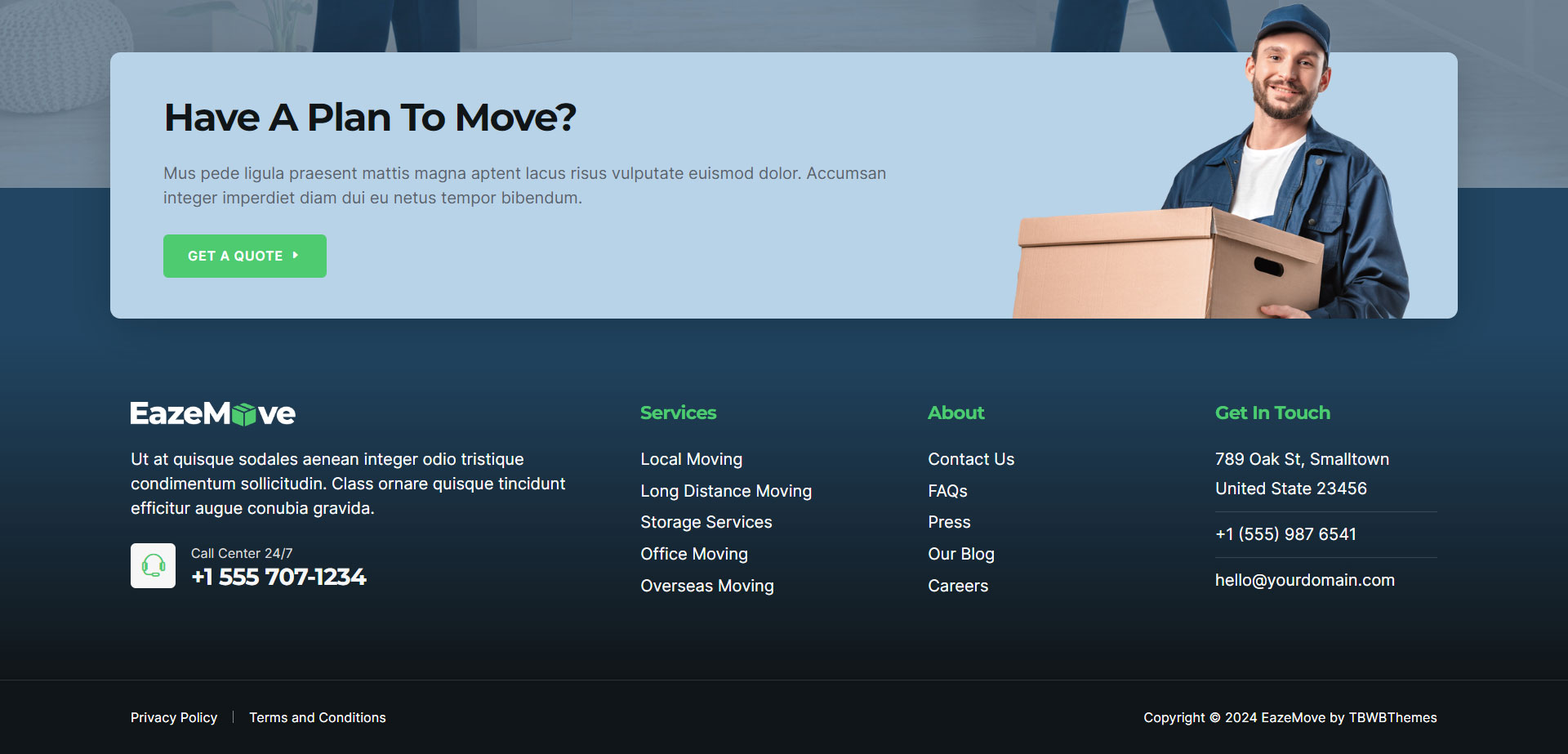Select Long Distance Moving
The width and height of the screenshot is (1568, 754).
pyautogui.click(x=725, y=491)
